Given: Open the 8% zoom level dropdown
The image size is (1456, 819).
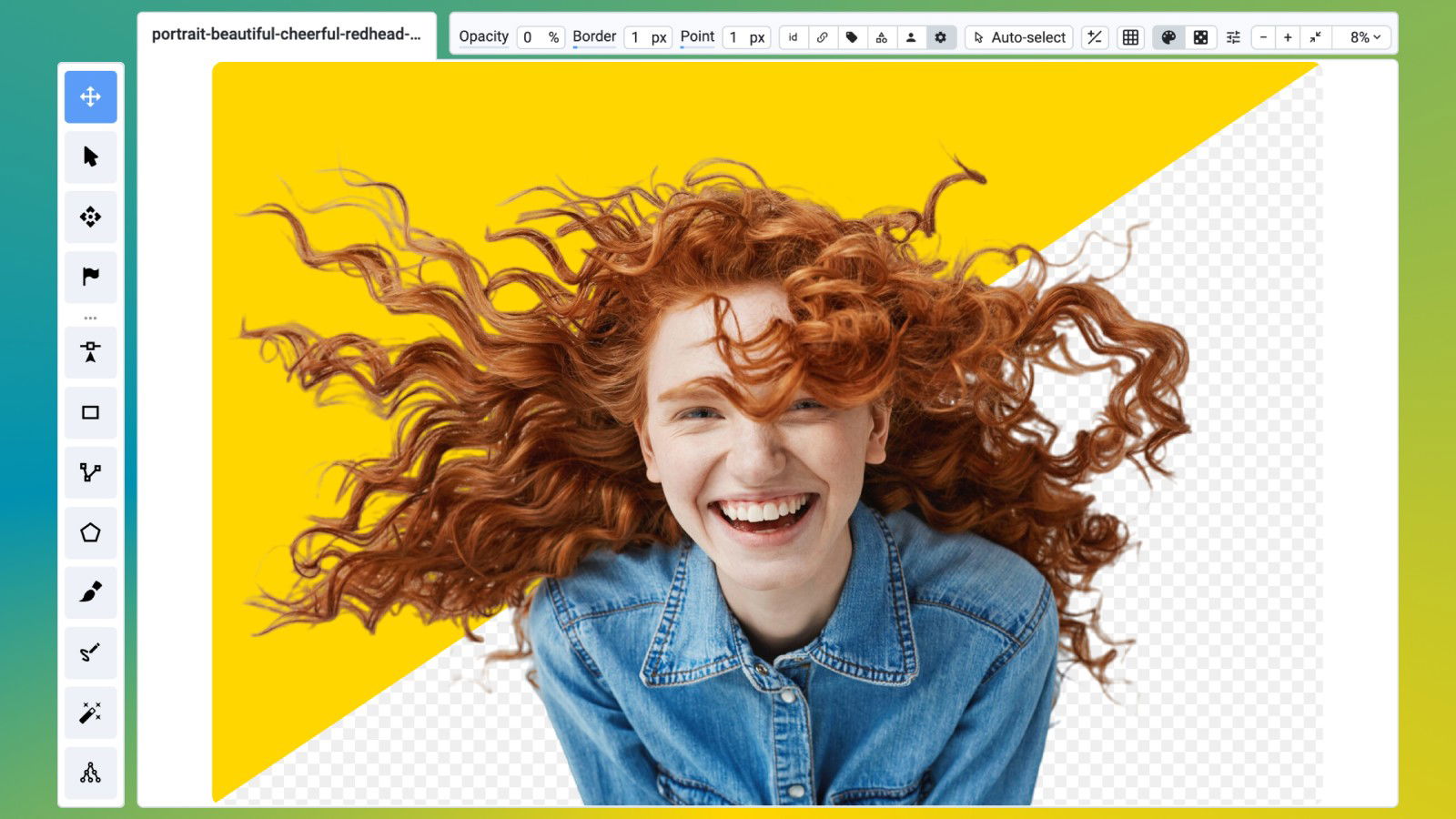Looking at the screenshot, I should [1365, 37].
